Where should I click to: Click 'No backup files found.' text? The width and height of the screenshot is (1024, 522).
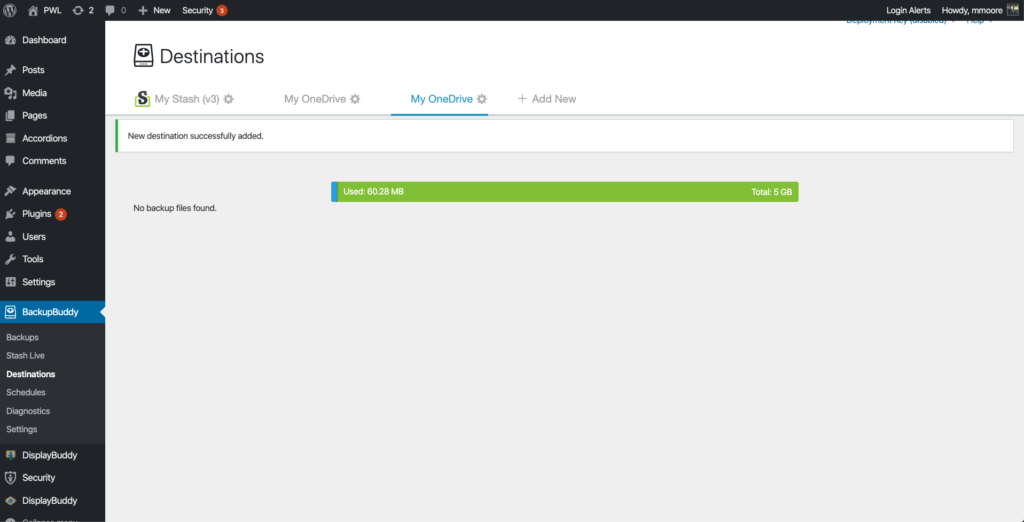pyautogui.click(x=175, y=208)
